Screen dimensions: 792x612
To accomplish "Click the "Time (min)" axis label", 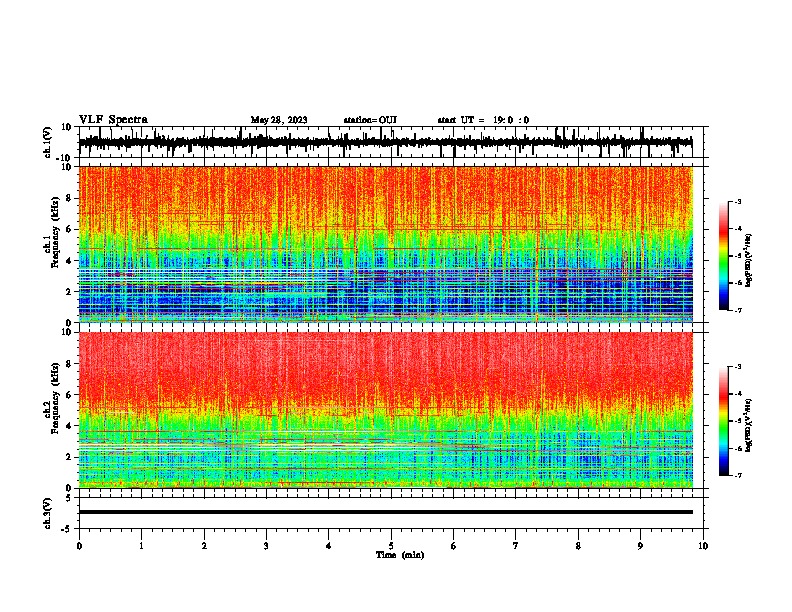I will point(400,555).
